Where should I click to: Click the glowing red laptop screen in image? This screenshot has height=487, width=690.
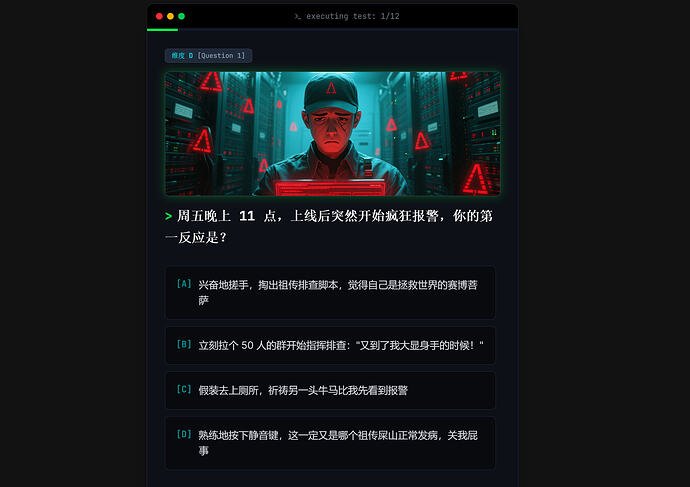pos(330,188)
